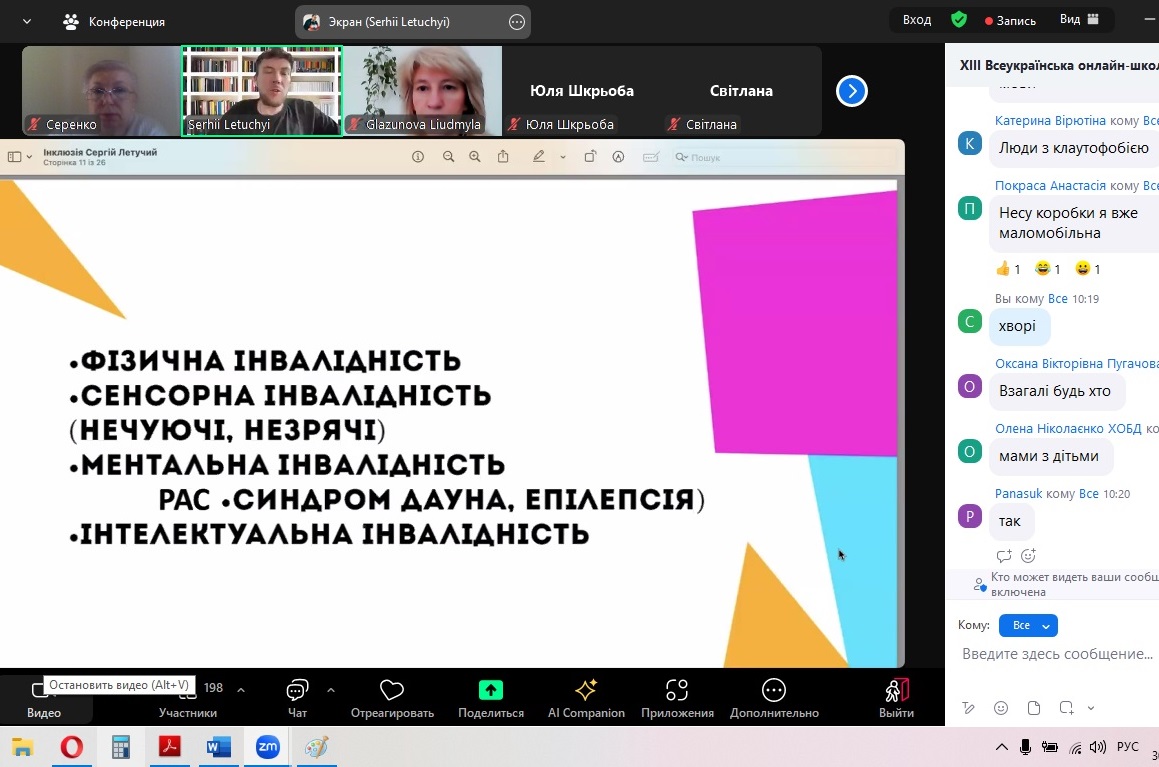Expand the chevron next to Участники
Viewport: 1159px width, 767px height.
point(240,689)
